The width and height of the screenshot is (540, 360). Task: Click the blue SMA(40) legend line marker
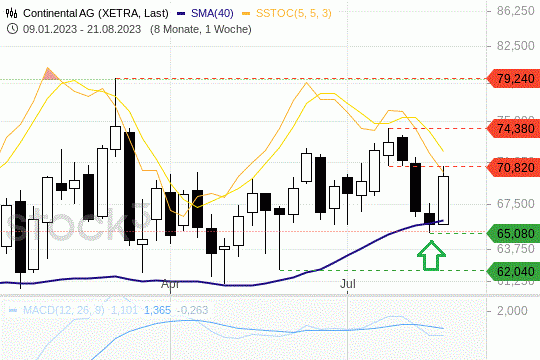[x=181, y=13]
